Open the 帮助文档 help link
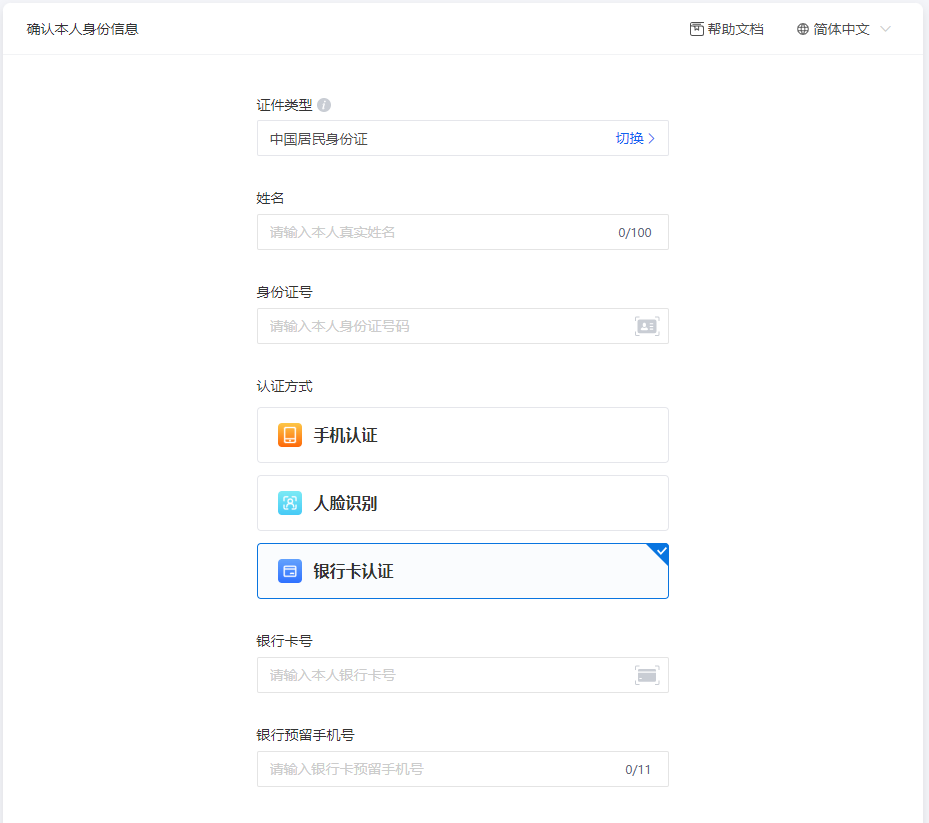This screenshot has width=929, height=823. coord(735,29)
